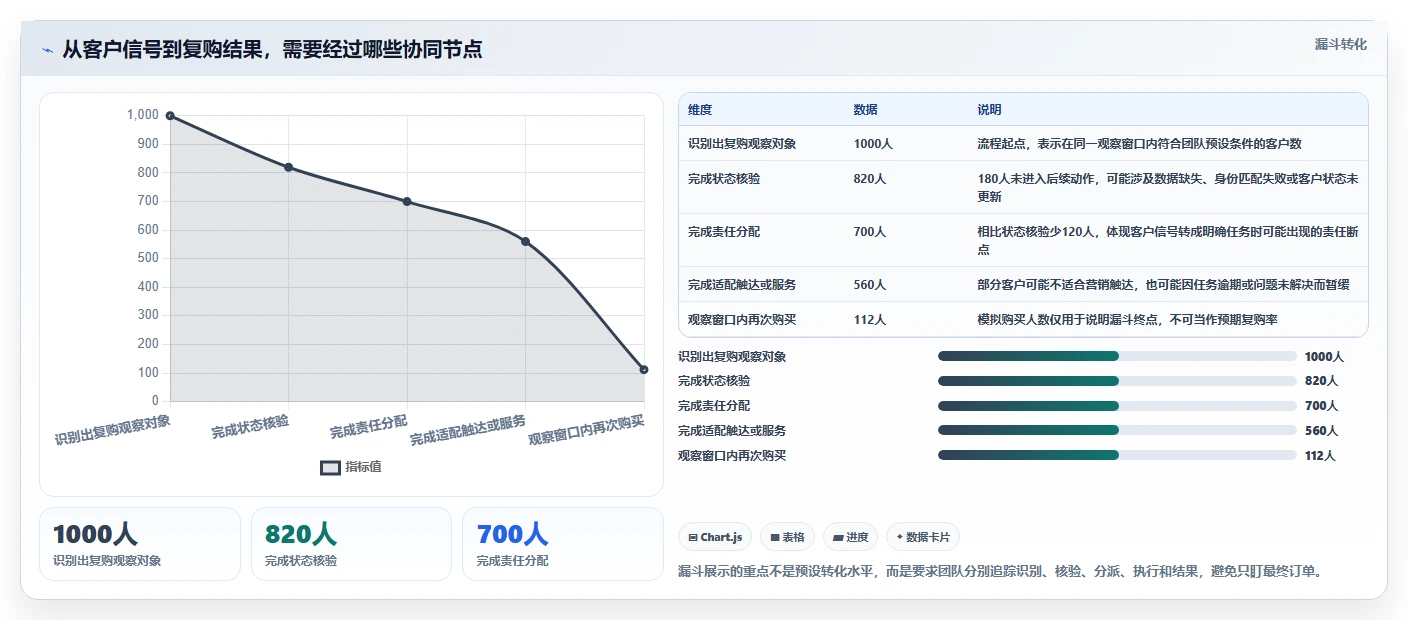
Task: Click the 维度 column header
Action: pos(700,110)
